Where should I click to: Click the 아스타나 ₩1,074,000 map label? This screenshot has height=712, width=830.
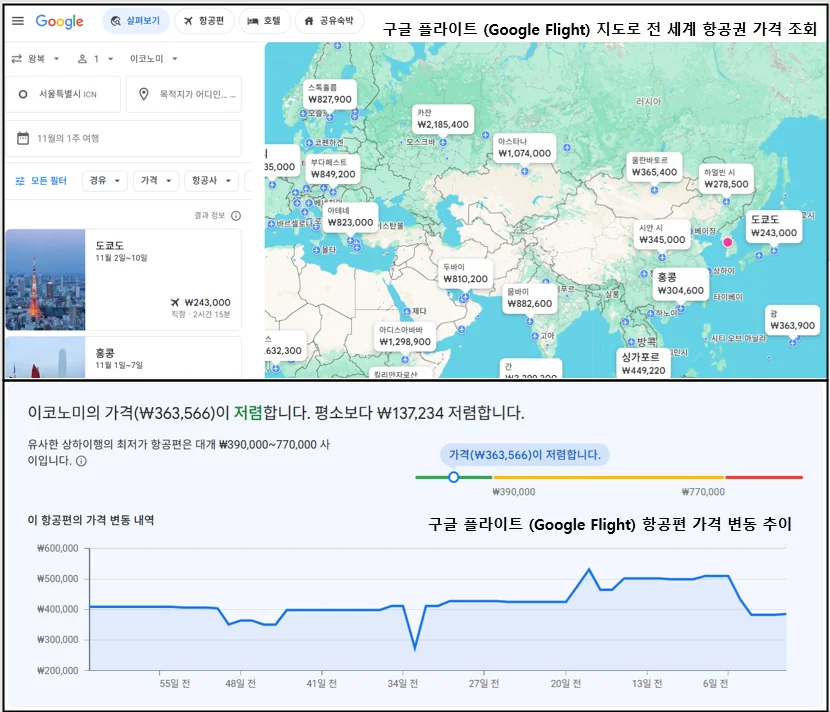[525, 148]
